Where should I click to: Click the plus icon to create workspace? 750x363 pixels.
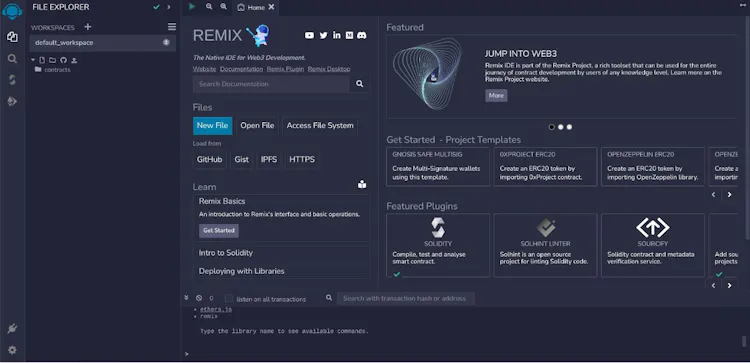88,27
